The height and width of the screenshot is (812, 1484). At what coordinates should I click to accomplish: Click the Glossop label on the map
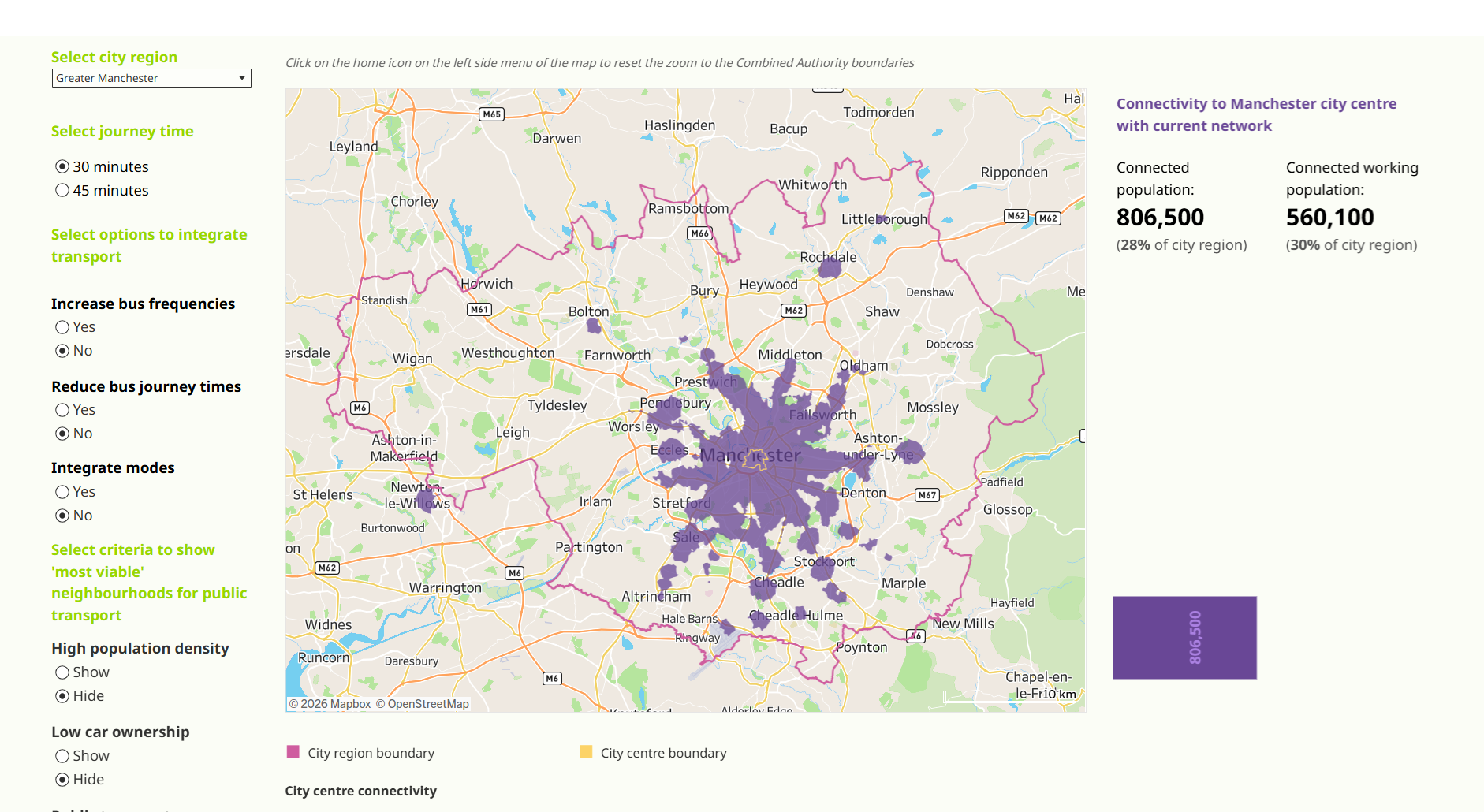click(1008, 510)
